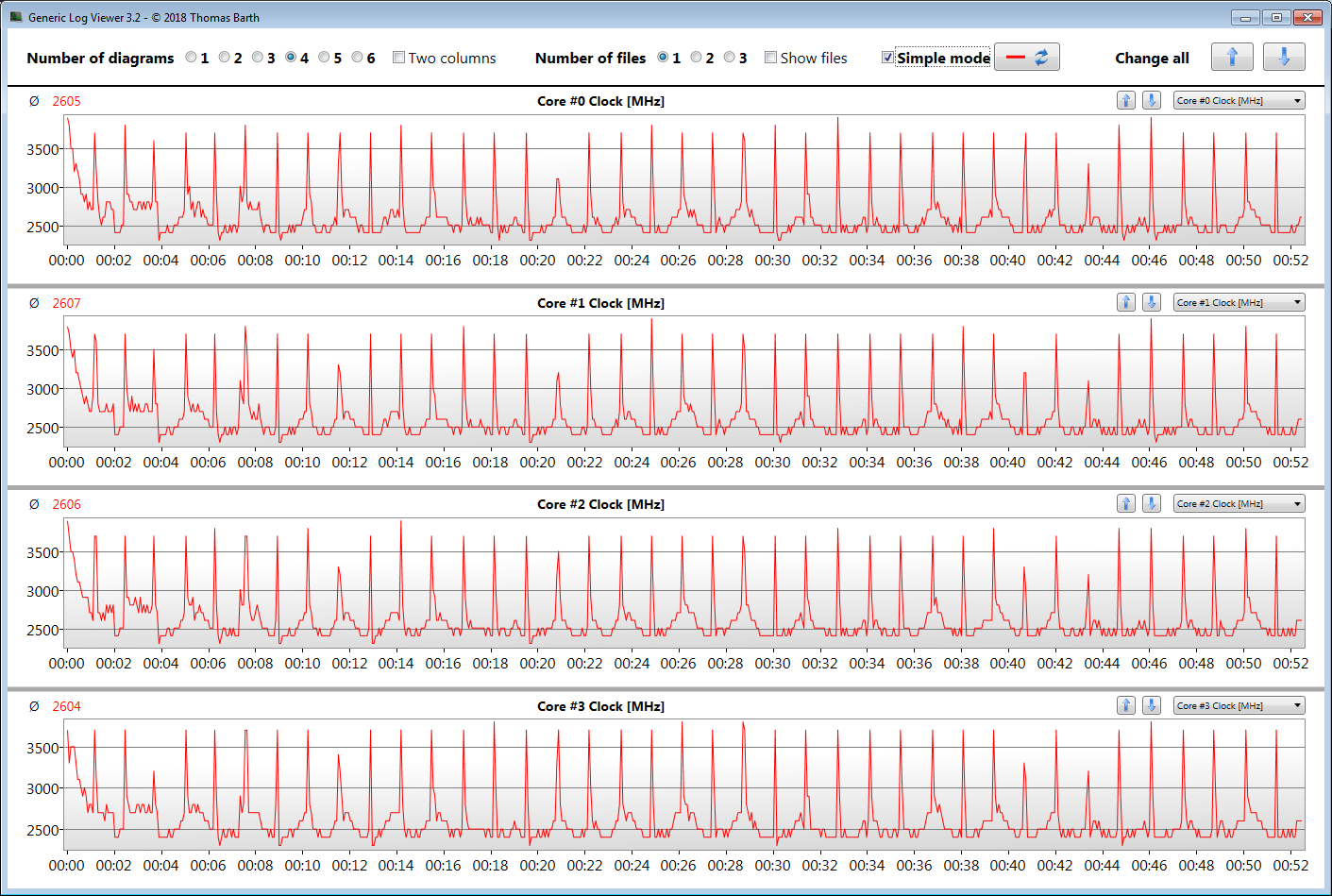The width and height of the screenshot is (1332, 896).
Task: Click the red line refresh button
Action: tap(1026, 58)
